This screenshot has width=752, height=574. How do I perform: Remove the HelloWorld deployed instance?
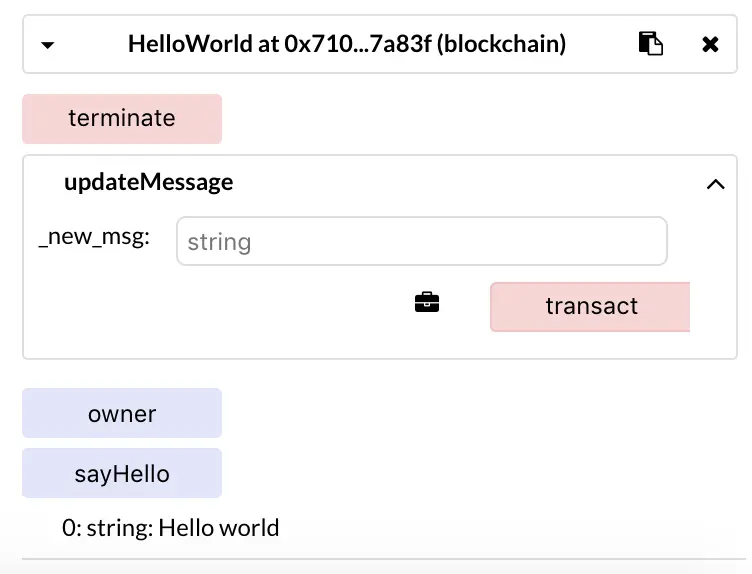point(710,45)
